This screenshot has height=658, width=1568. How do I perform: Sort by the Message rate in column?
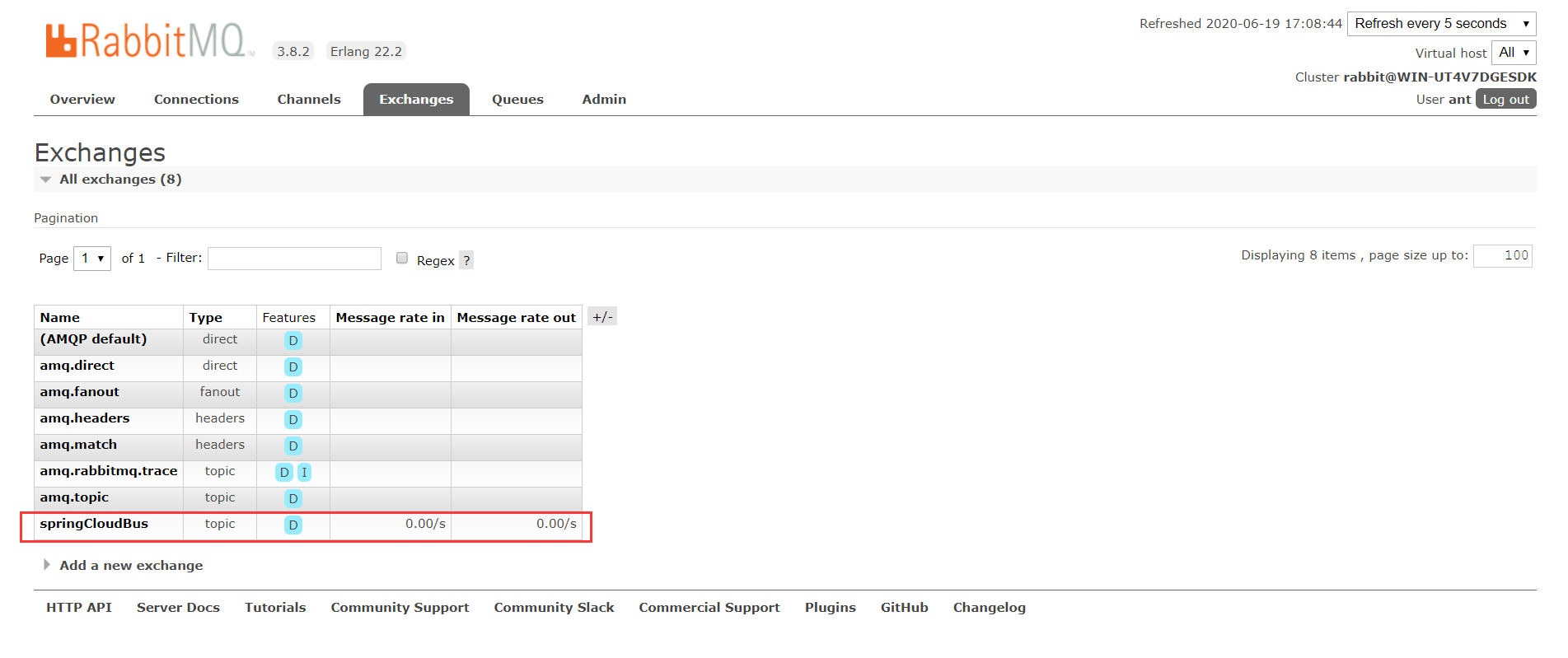(x=390, y=318)
